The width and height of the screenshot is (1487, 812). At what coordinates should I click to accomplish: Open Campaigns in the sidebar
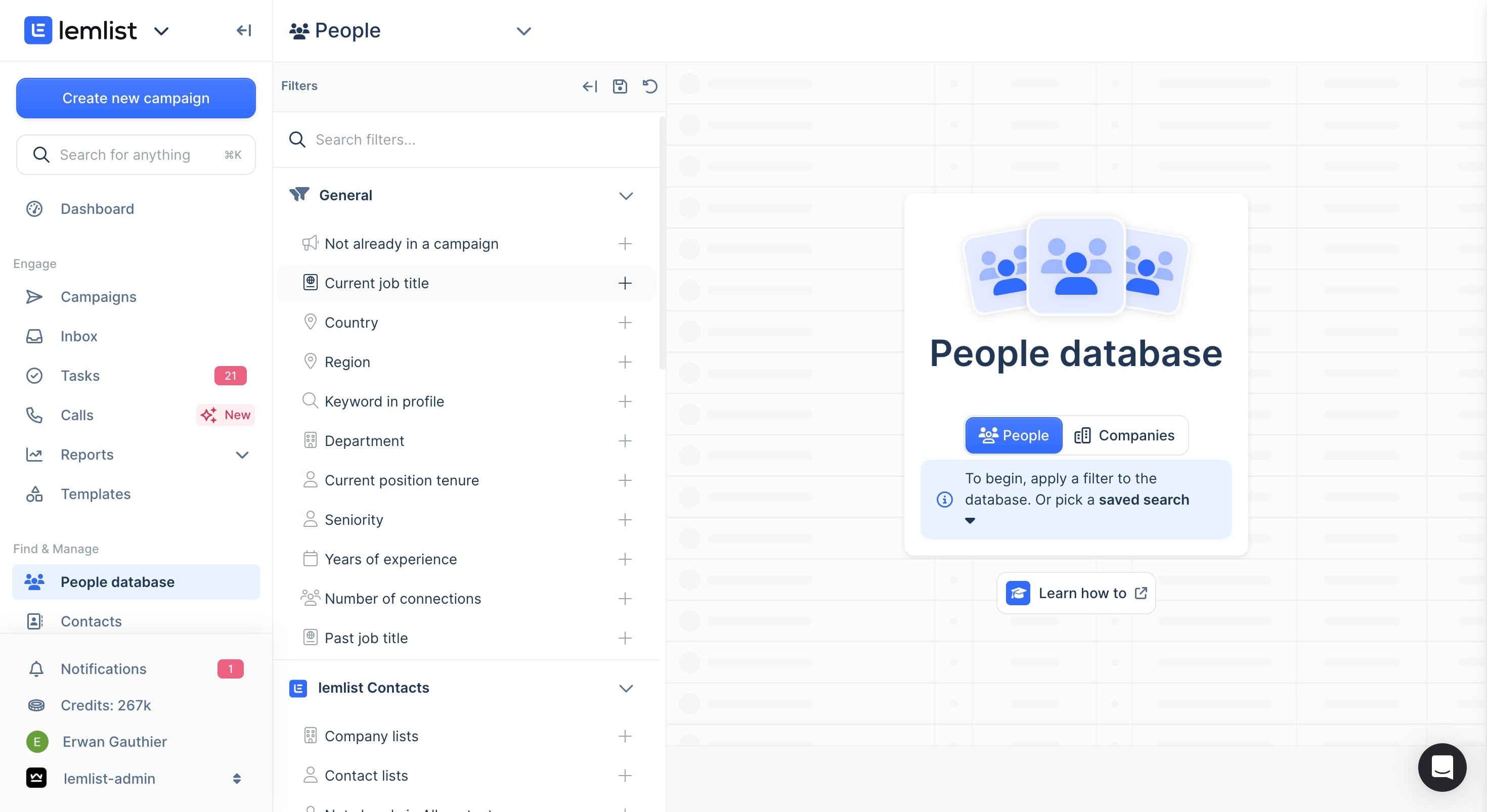tap(98, 297)
